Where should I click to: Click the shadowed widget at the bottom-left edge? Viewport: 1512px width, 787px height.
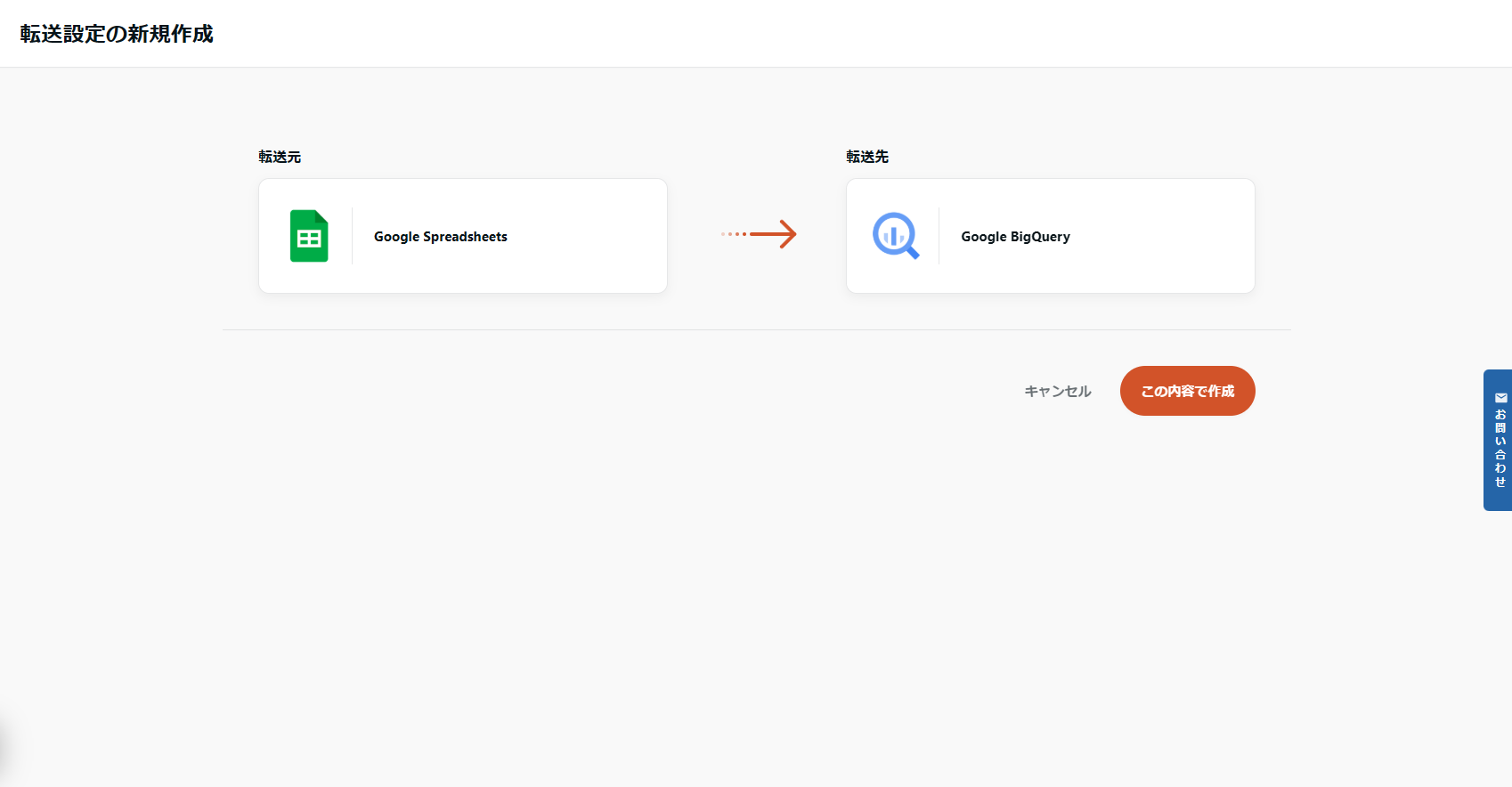(x=4, y=746)
